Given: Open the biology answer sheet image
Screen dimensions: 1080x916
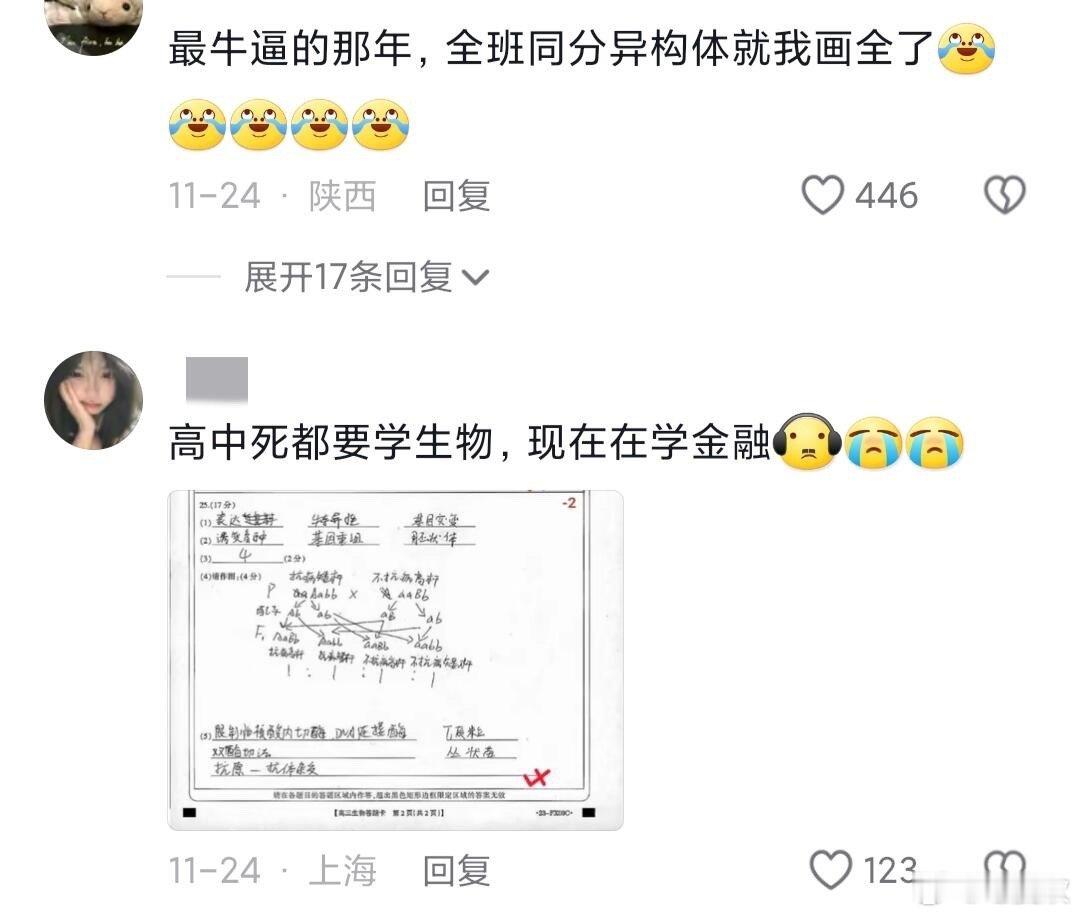Looking at the screenshot, I should [x=395, y=660].
